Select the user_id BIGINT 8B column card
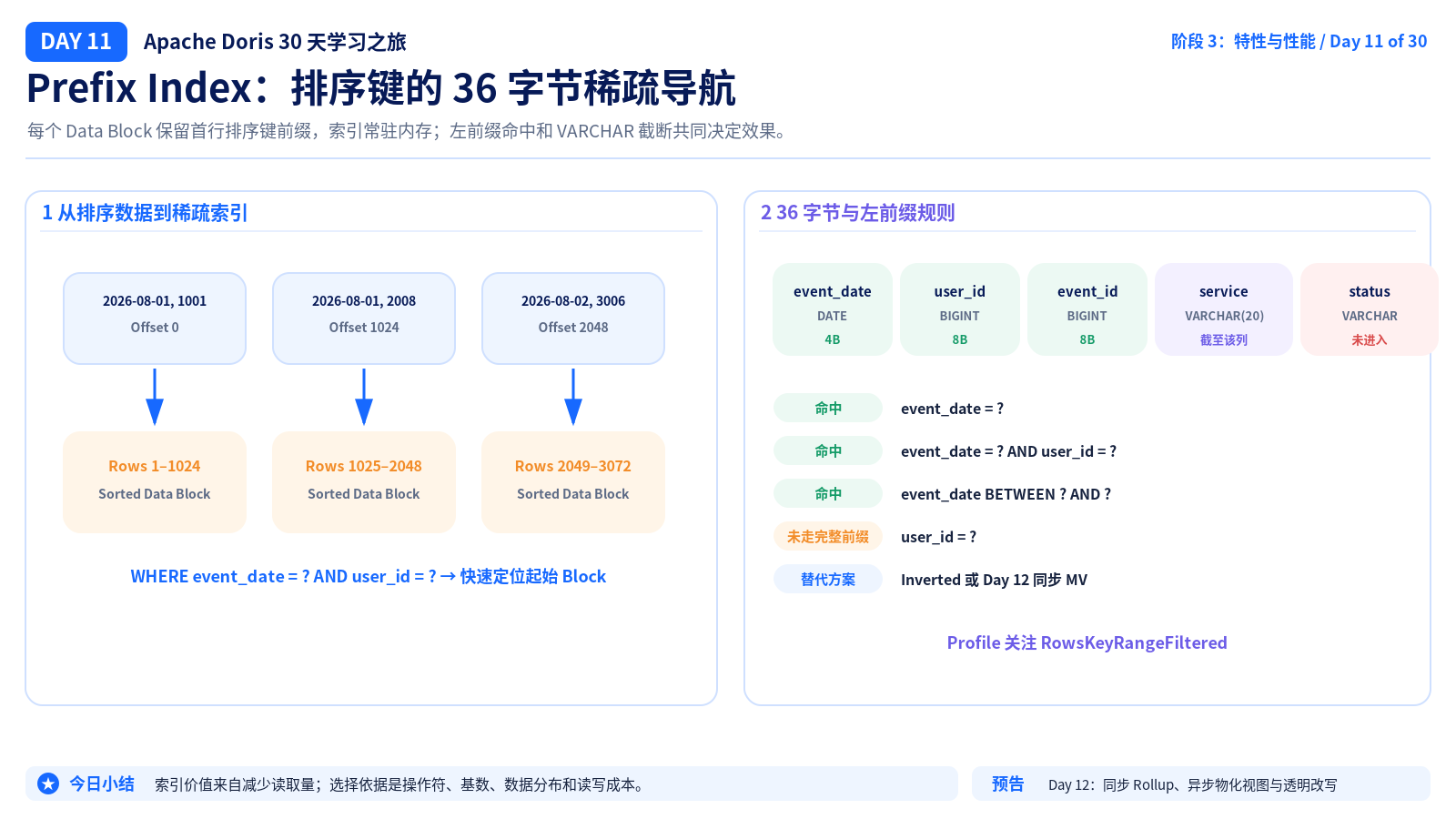Viewport: 1456px width, 819px height. pos(960,309)
